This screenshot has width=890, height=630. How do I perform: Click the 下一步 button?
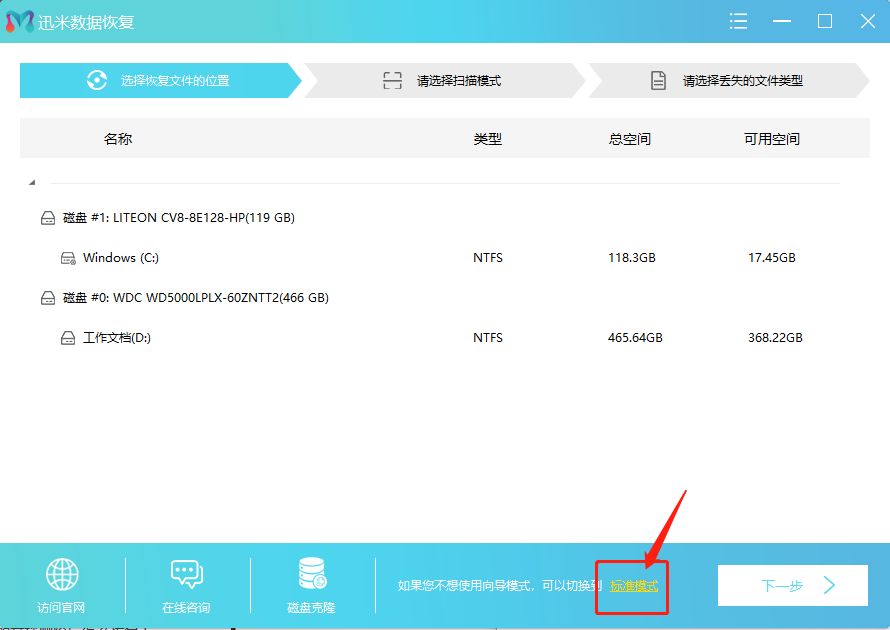[792, 586]
